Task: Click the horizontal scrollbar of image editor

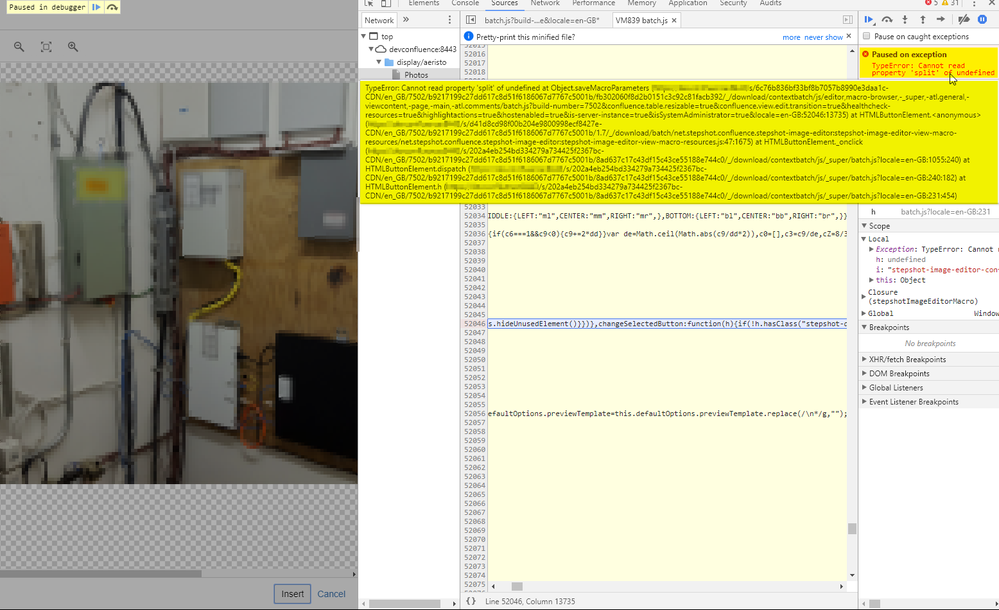Action: point(101,574)
